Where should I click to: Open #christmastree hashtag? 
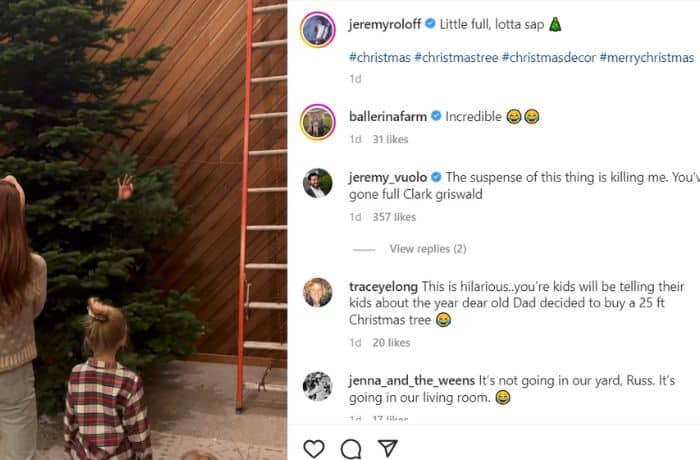[460, 58]
